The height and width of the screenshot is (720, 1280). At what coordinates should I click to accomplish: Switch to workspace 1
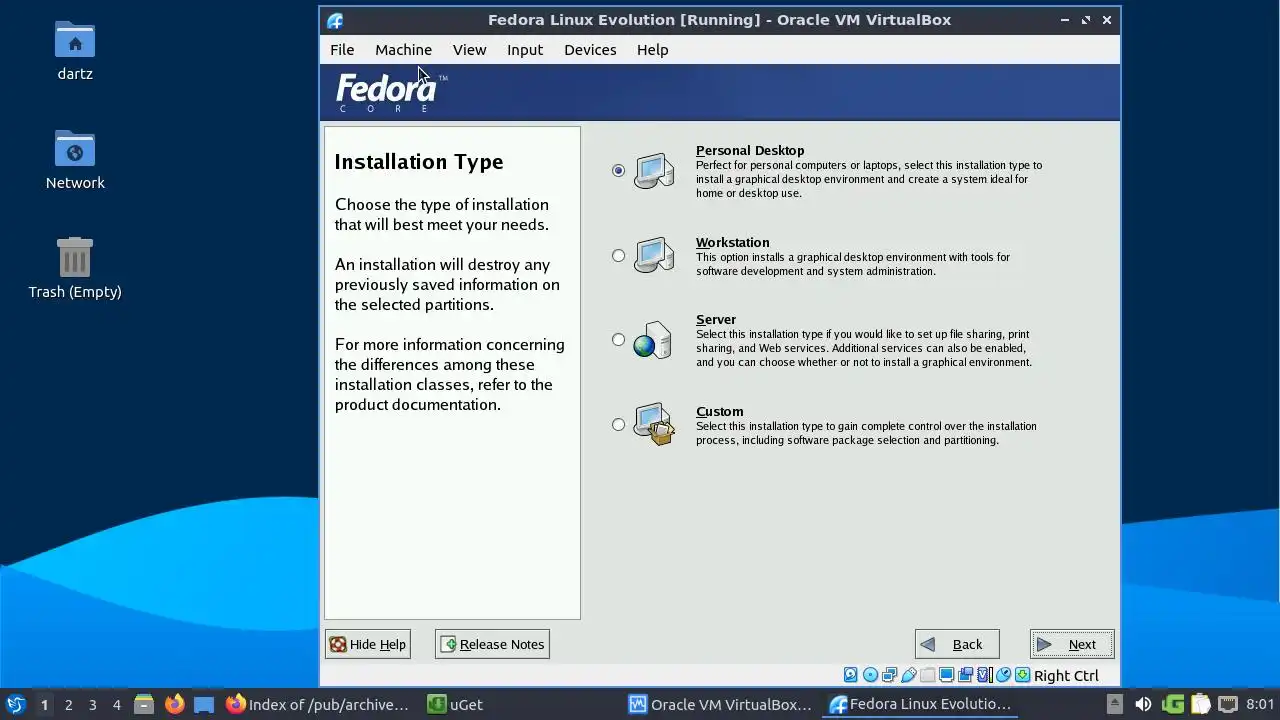pyautogui.click(x=44, y=704)
